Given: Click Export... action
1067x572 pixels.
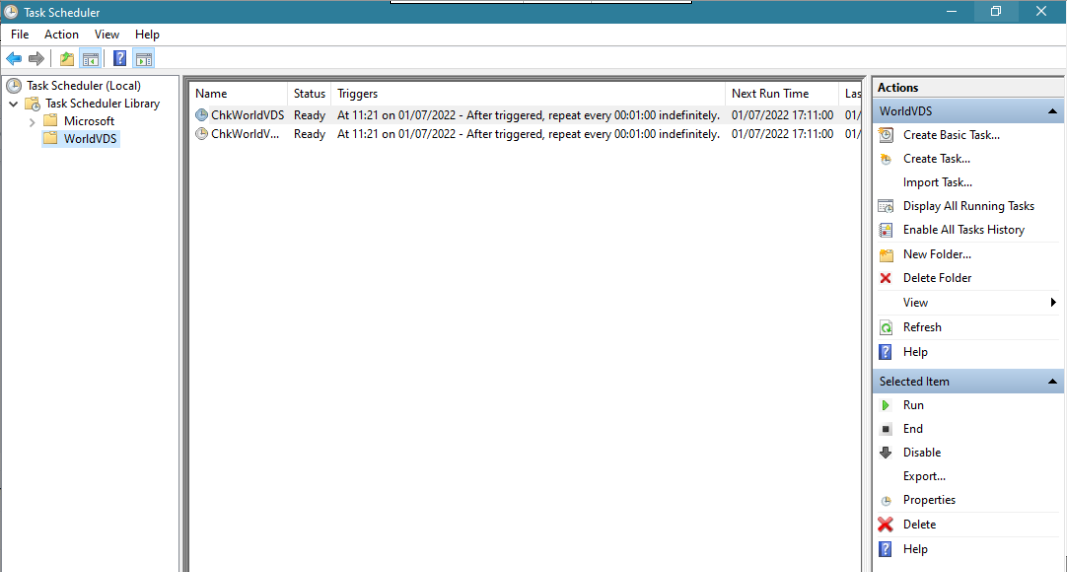Looking at the screenshot, I should click(924, 476).
